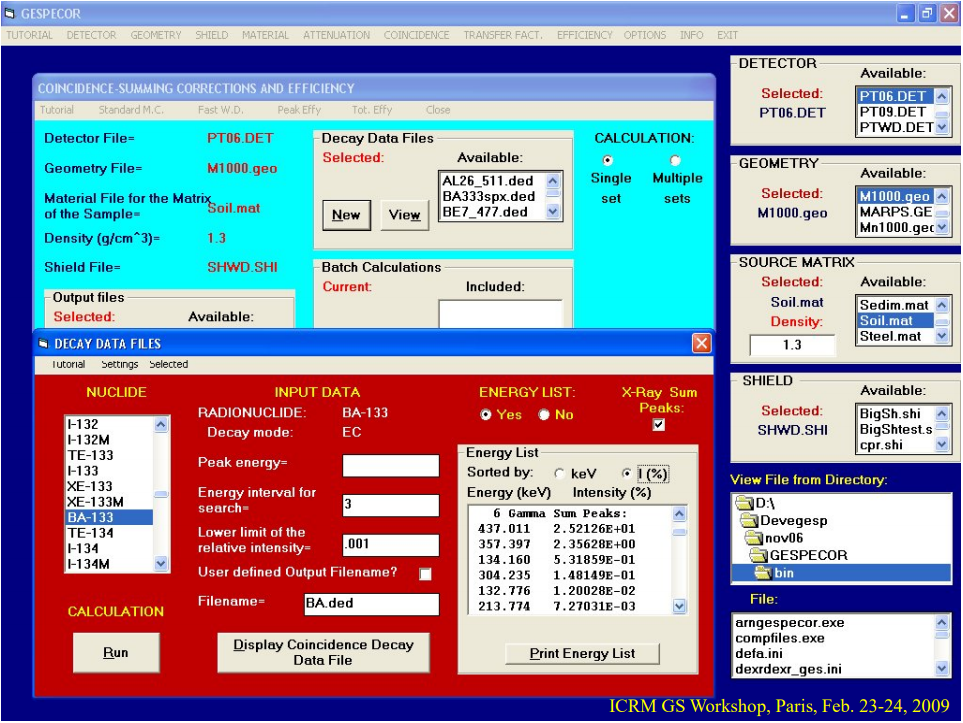Select the No radio button for Energy List
Viewport: 963px width, 723px height.
(545, 414)
